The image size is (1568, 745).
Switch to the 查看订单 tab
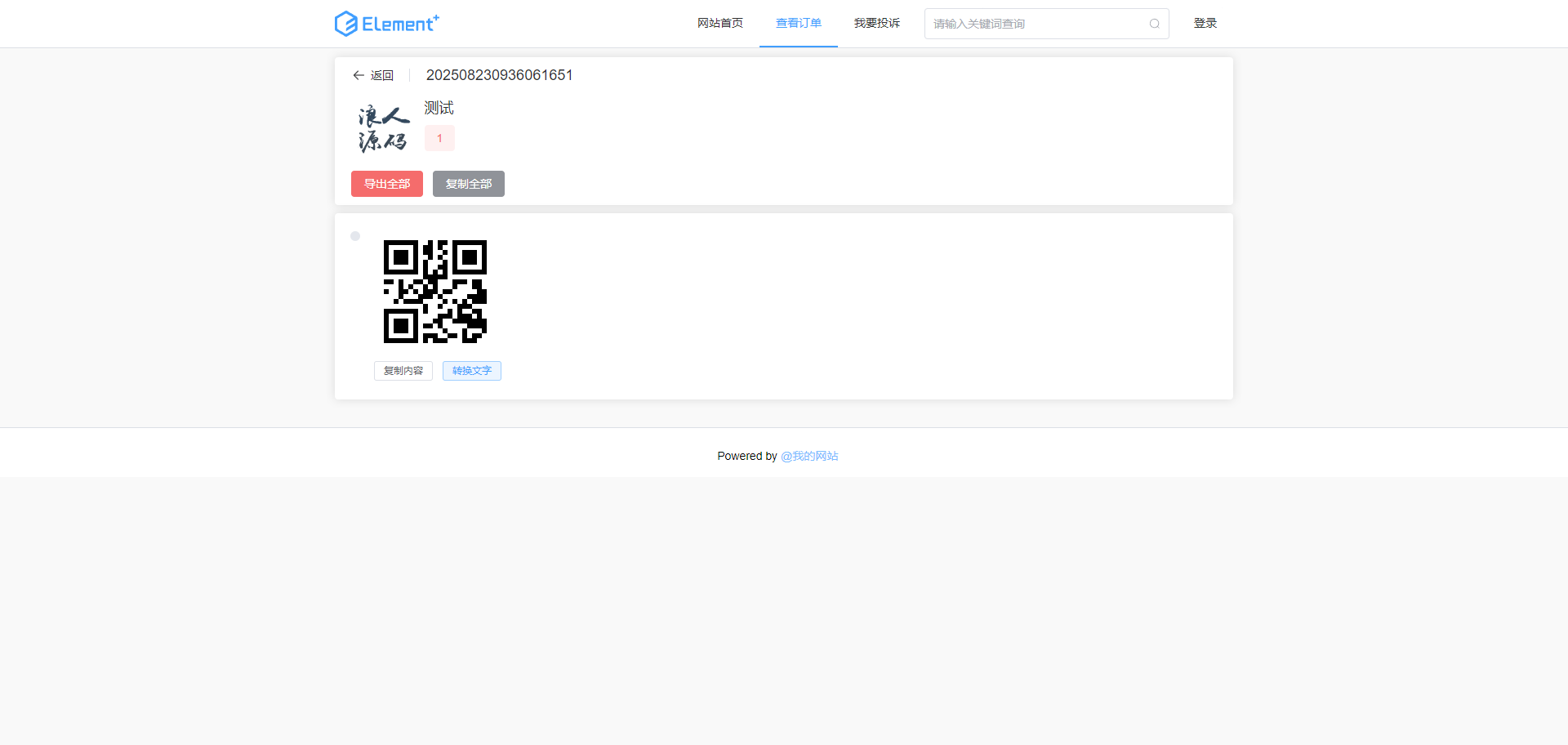pyautogui.click(x=799, y=23)
